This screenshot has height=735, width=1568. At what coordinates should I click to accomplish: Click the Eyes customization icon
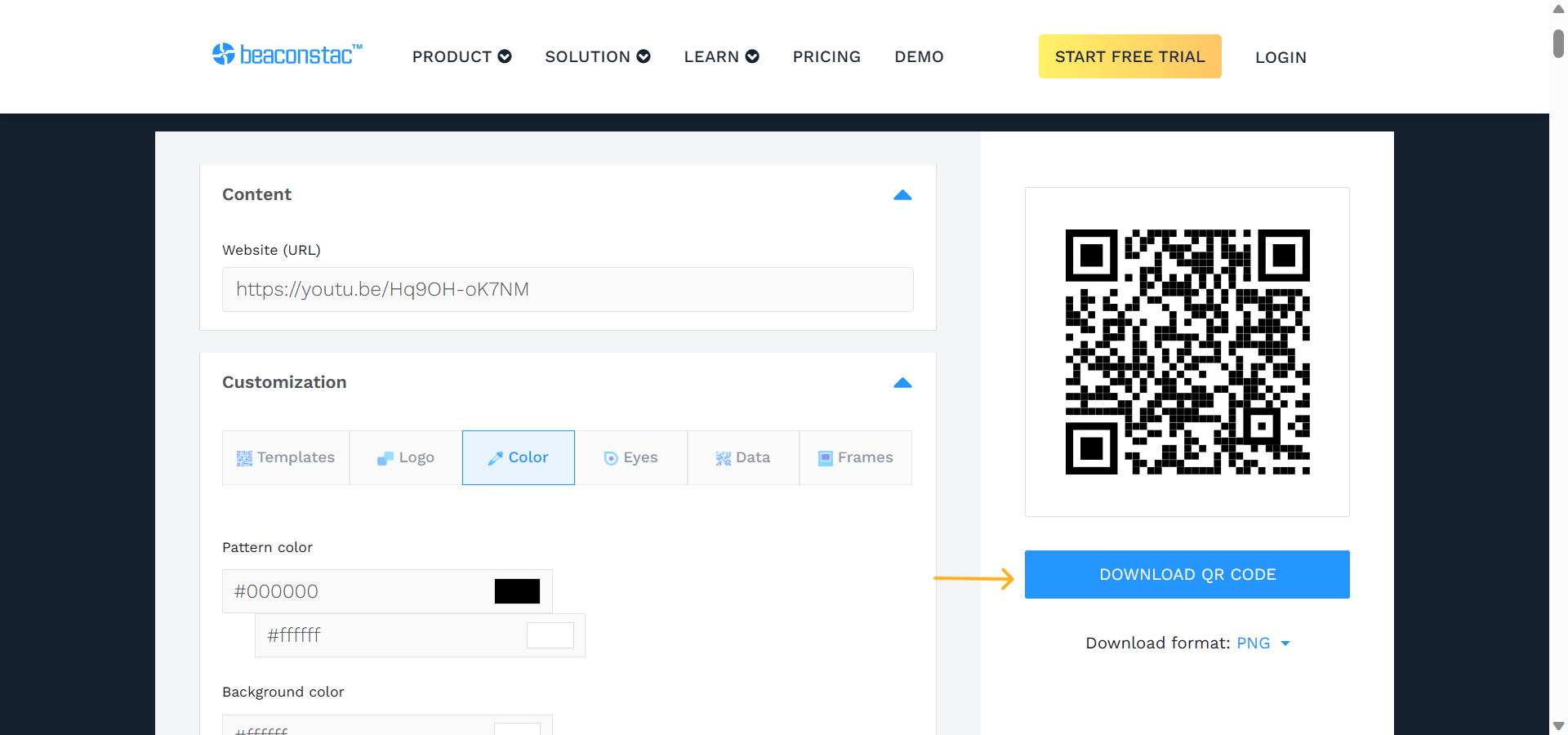[612, 458]
